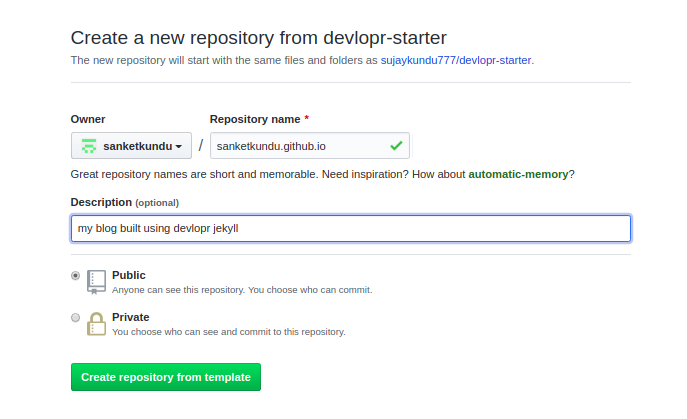Image resolution: width=687 pixels, height=419 pixels.
Task: Click Create repository from template button
Action: point(166,377)
